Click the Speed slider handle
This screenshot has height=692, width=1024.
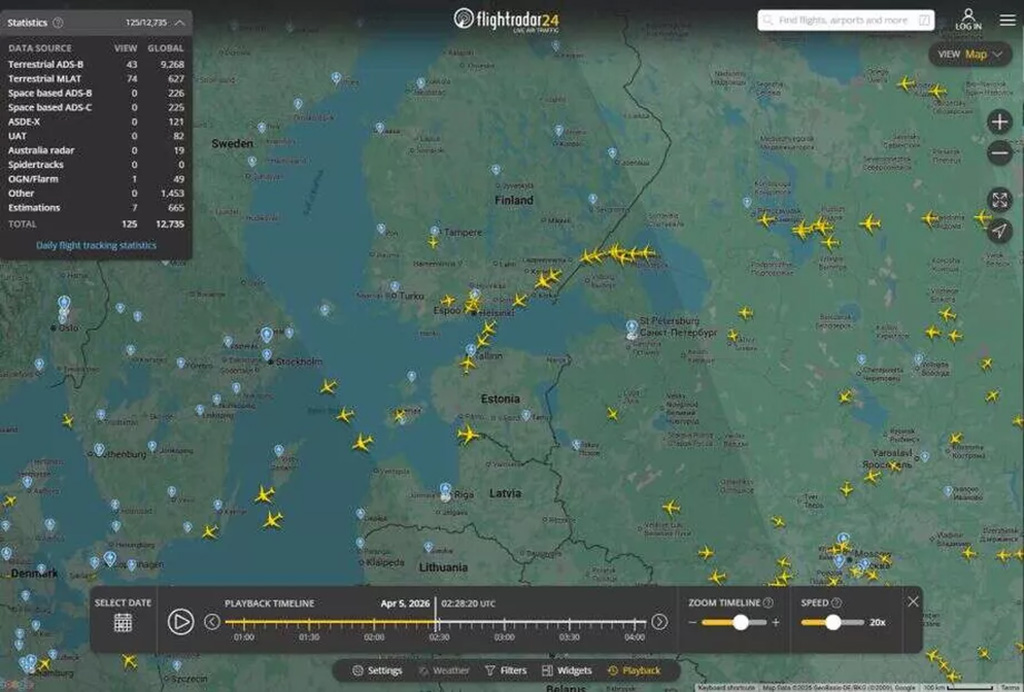pyautogui.click(x=832, y=622)
